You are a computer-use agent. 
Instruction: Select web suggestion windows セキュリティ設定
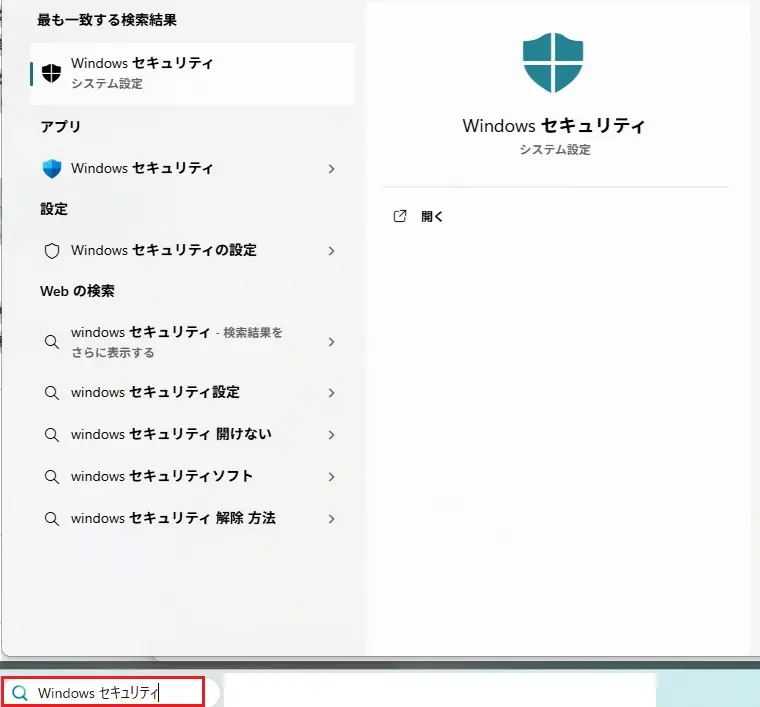(x=192, y=393)
